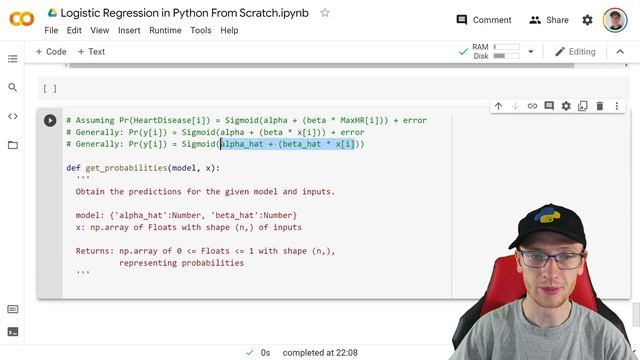Viewport: 640px width, 360px height.
Task: Click the def get_probabilities line in the code
Action: pyautogui.click(x=143, y=168)
